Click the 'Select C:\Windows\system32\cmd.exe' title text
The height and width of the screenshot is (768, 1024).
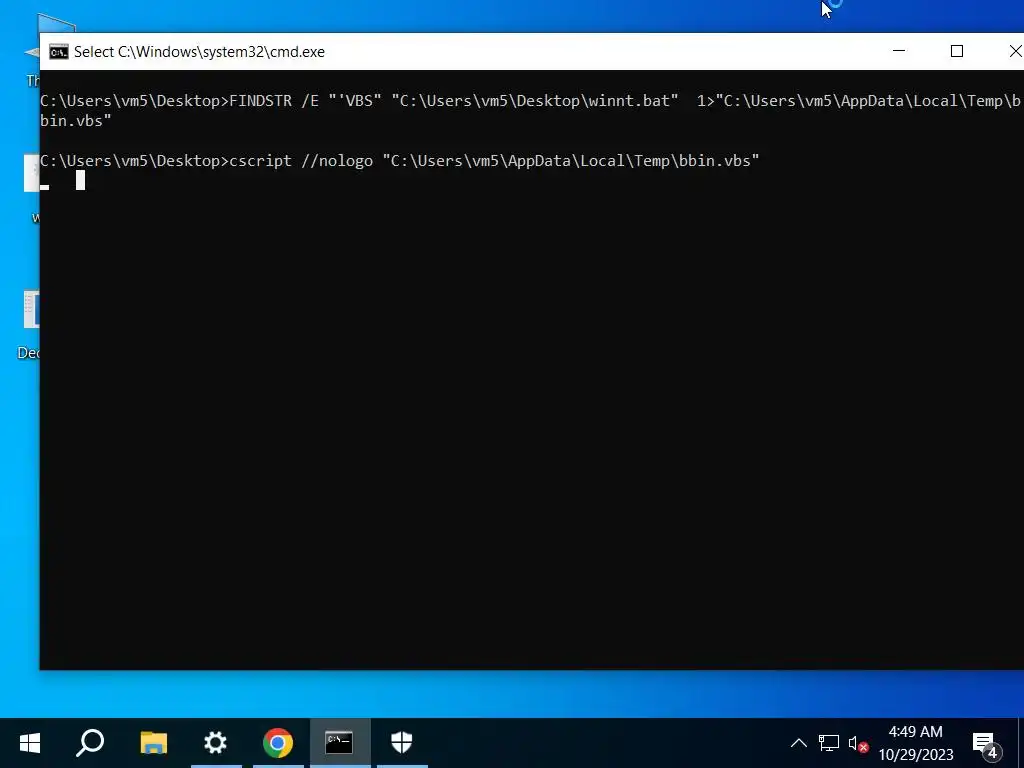point(199,52)
